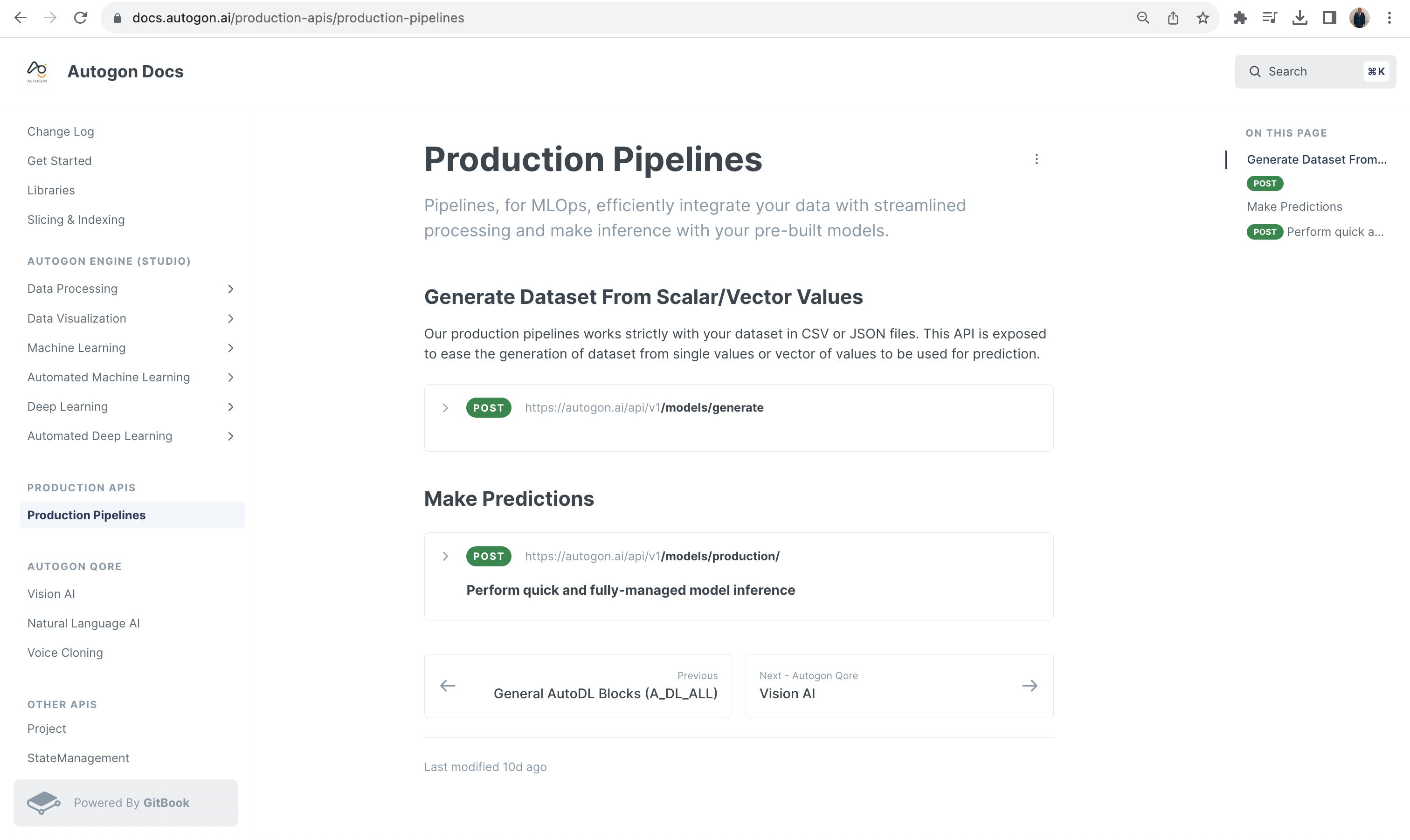Click Machine Learning label in sidebar

[76, 348]
